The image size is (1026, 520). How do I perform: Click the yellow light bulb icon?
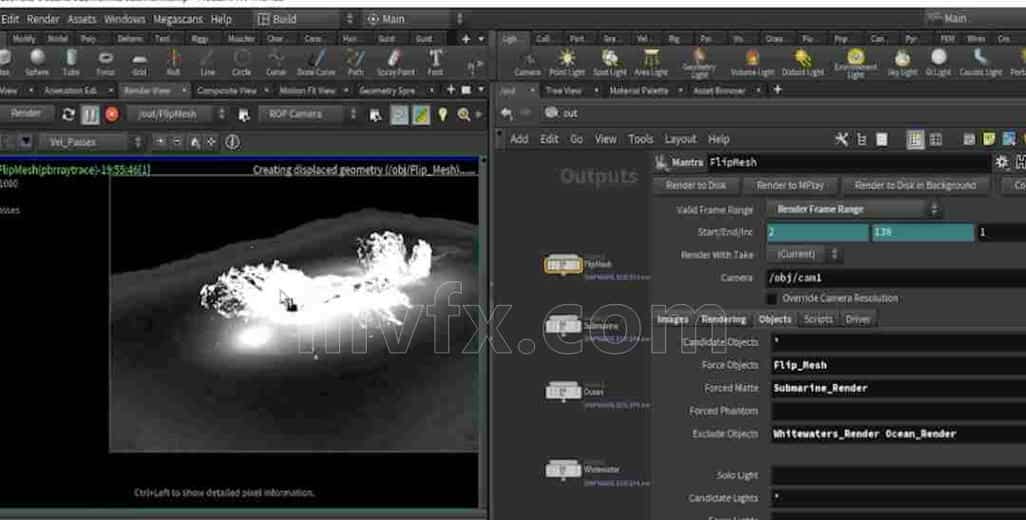(443, 114)
